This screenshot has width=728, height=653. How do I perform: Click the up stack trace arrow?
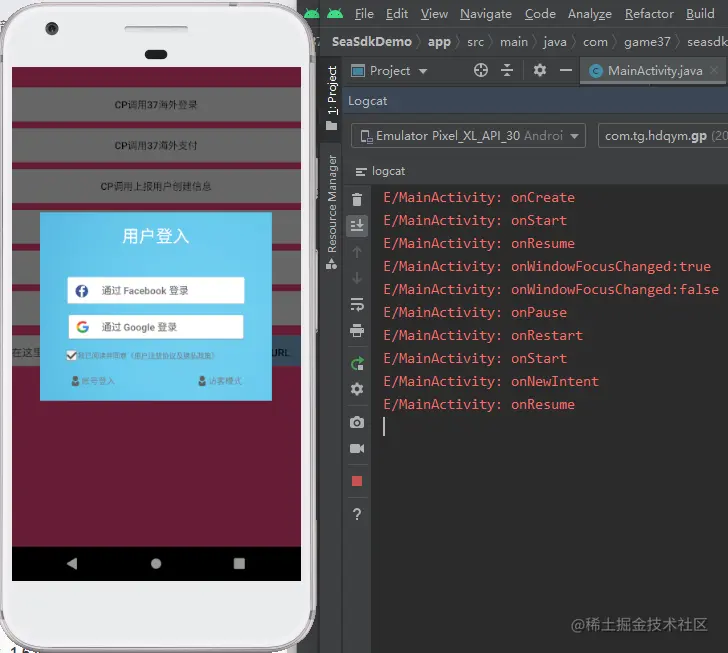pyautogui.click(x=357, y=252)
